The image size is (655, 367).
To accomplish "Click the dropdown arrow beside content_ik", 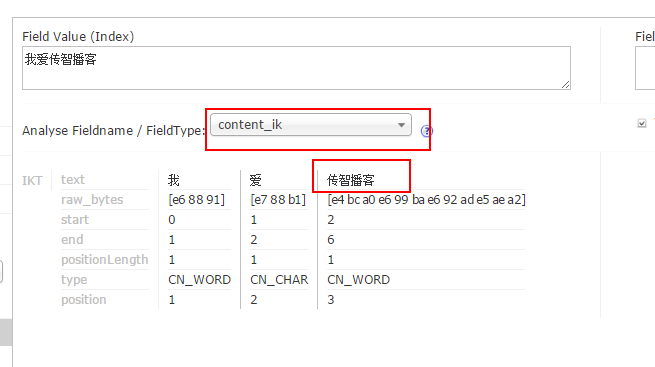I will [x=401, y=125].
